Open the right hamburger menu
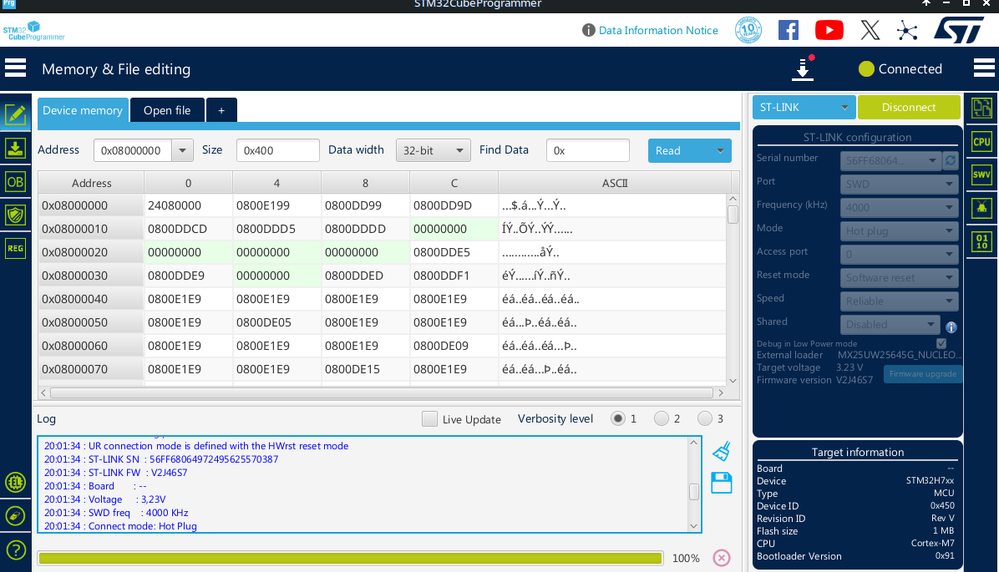Viewport: 999px width, 572px height. [x=984, y=68]
